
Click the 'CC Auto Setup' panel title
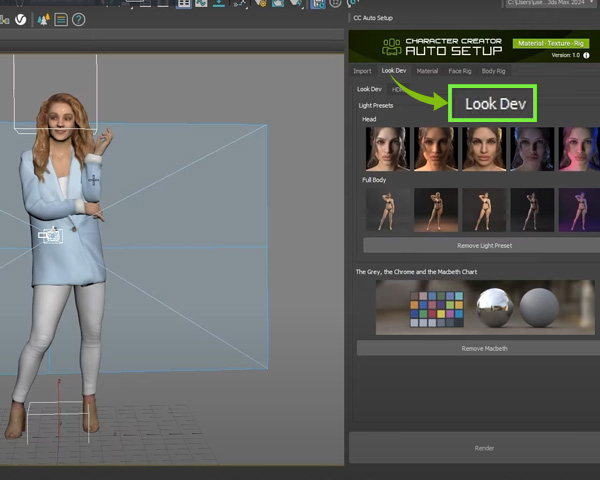coord(373,18)
